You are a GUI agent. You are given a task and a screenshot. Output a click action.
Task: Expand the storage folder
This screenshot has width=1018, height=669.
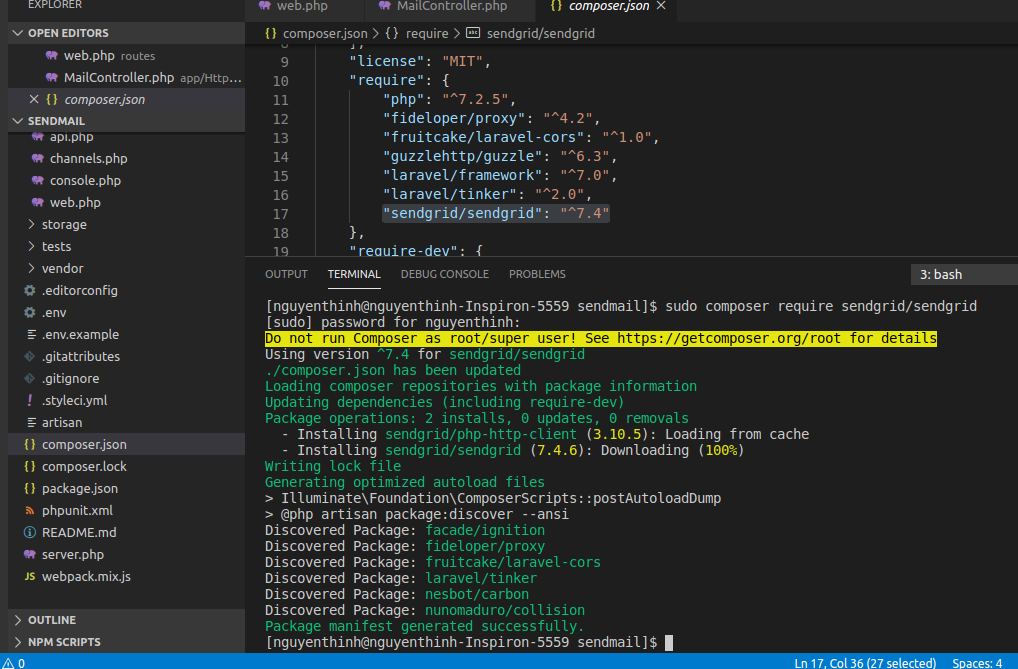click(32, 225)
